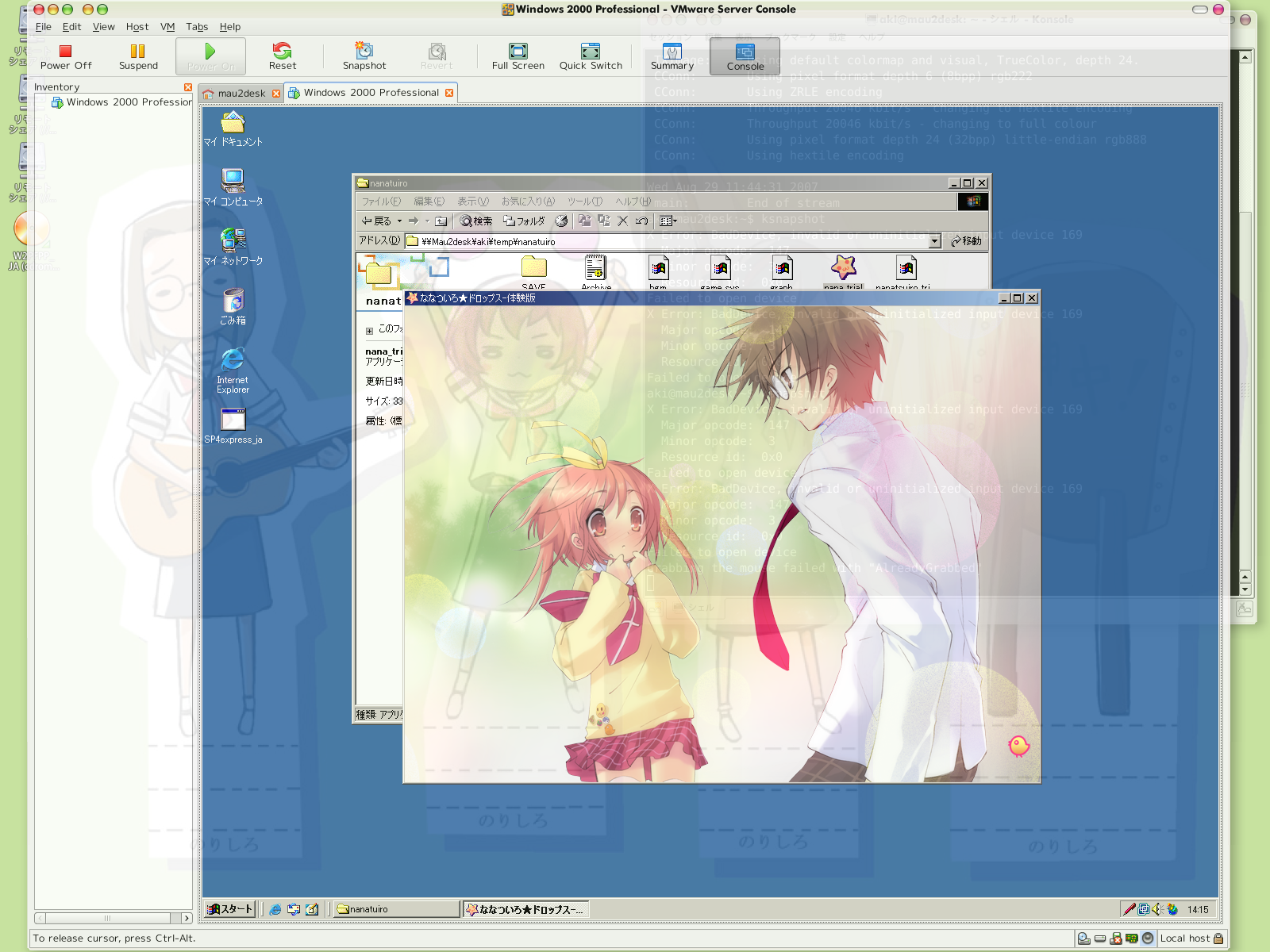Image resolution: width=1270 pixels, height=952 pixels.
Task: Open the ツール(T) menu in Explorer
Action: pyautogui.click(x=585, y=202)
